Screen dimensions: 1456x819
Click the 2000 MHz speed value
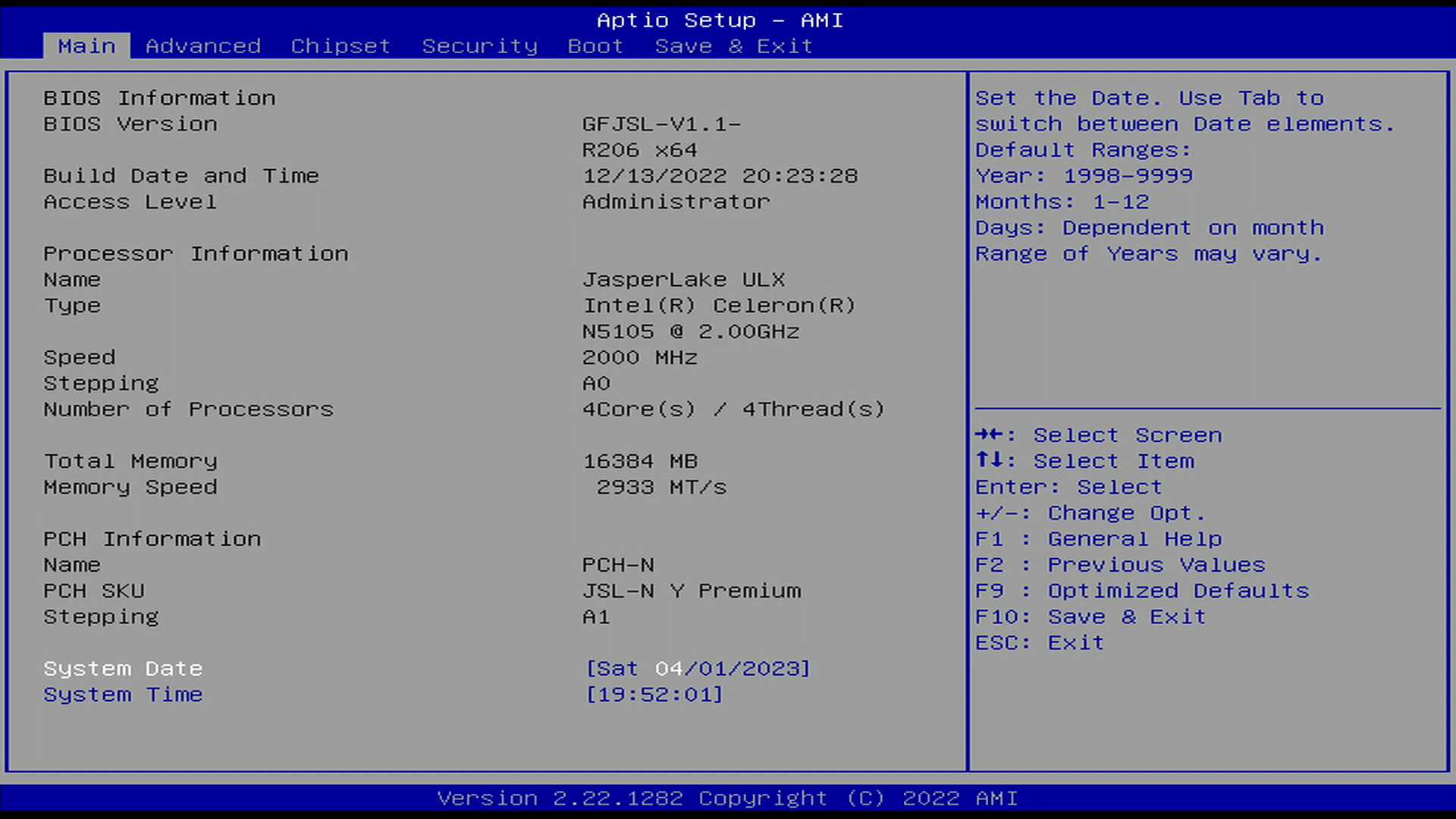click(x=639, y=357)
